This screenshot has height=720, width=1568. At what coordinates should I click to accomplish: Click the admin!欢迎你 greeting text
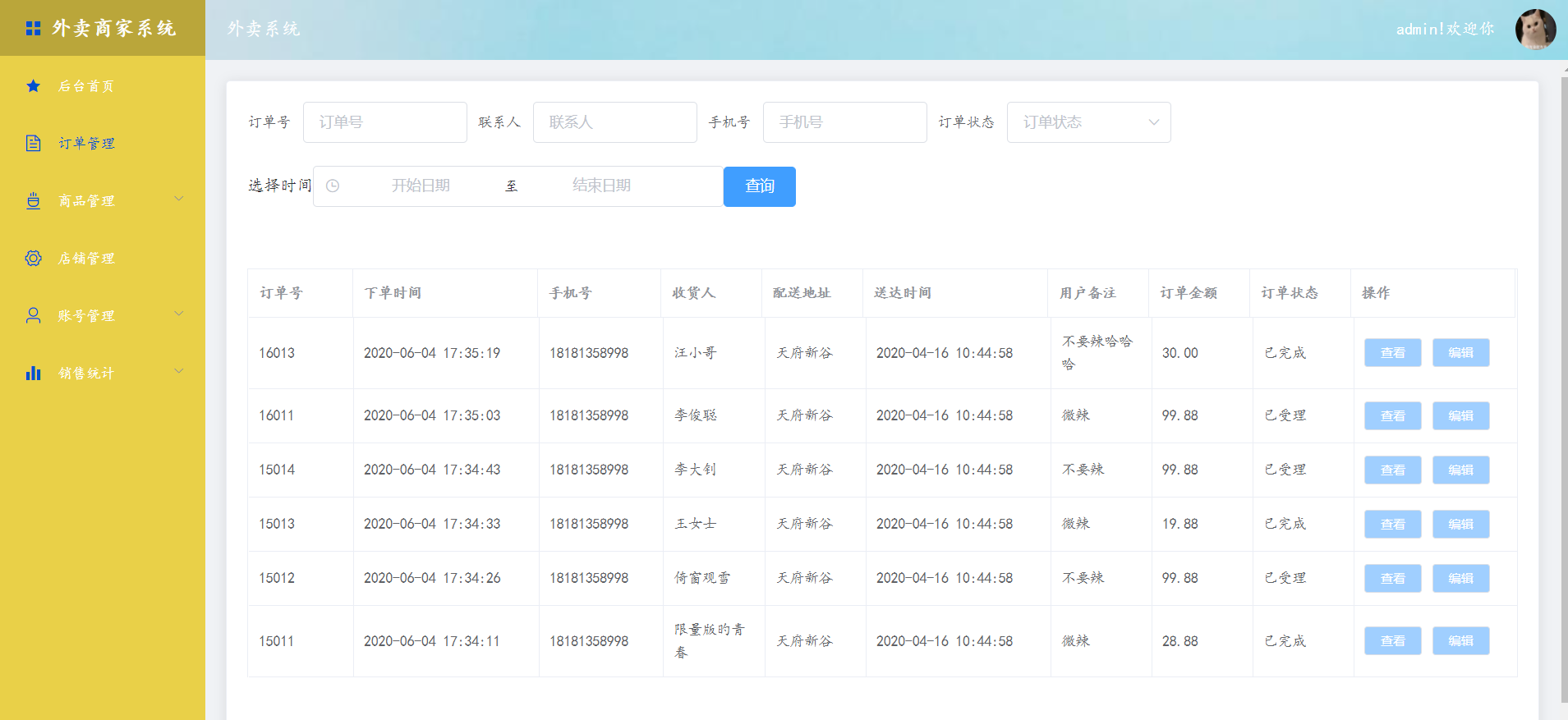point(1446,30)
